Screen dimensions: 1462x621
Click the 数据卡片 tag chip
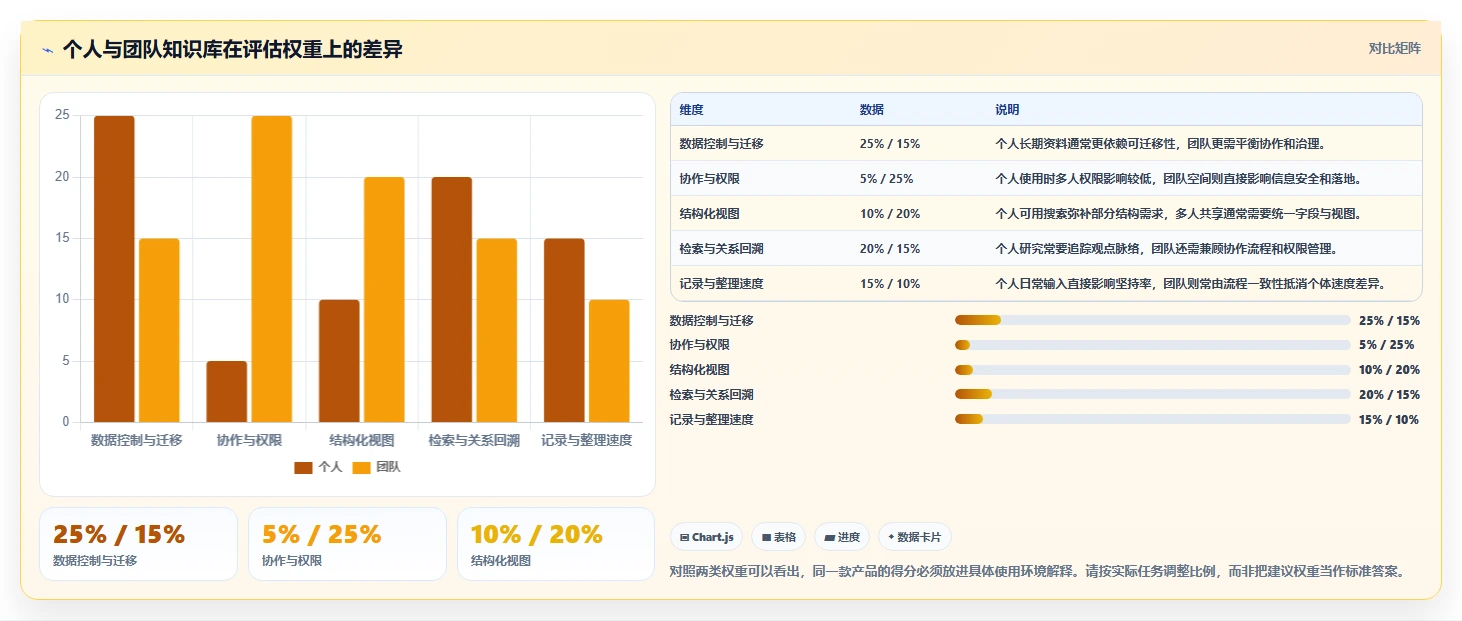(915, 537)
